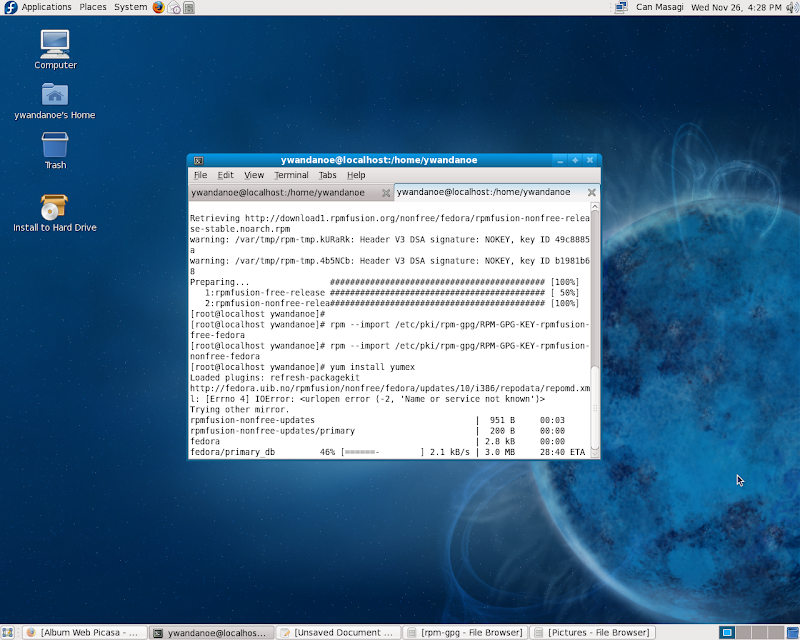The image size is (800, 640).
Task: Open the terminal Tabs menu
Action: [x=328, y=175]
